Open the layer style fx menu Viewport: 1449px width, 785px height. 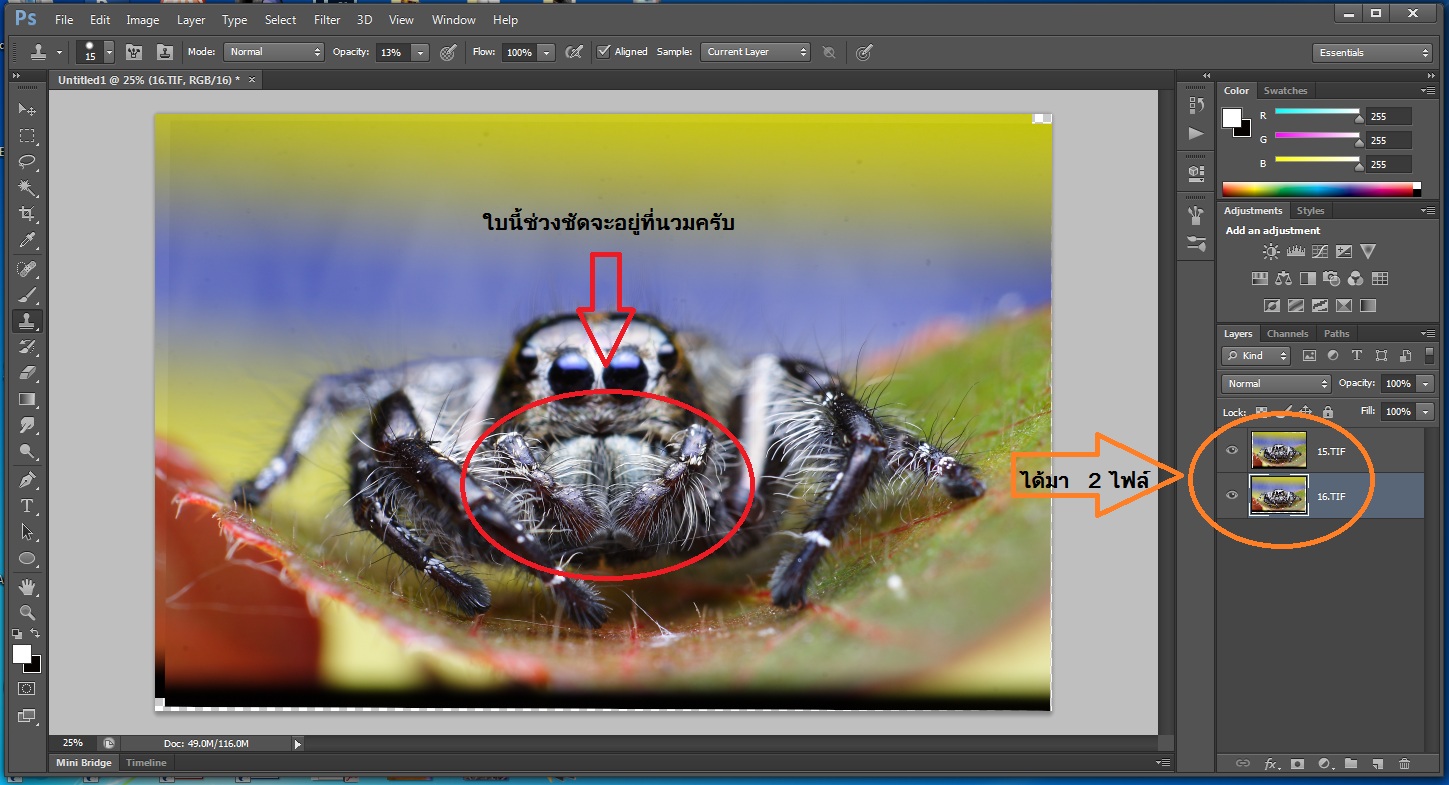click(x=1271, y=763)
